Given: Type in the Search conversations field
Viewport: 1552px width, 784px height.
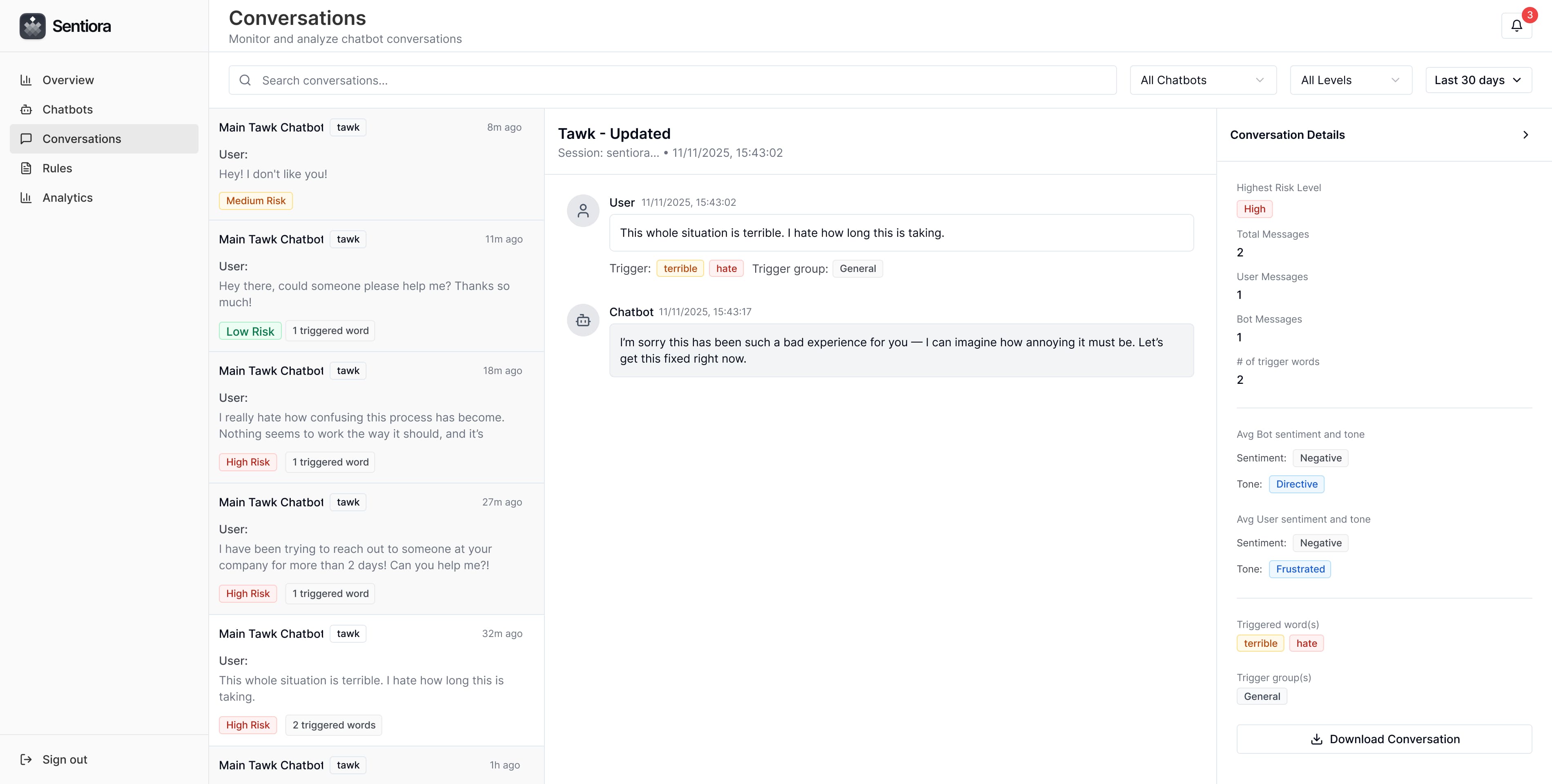Looking at the screenshot, I should [681, 80].
